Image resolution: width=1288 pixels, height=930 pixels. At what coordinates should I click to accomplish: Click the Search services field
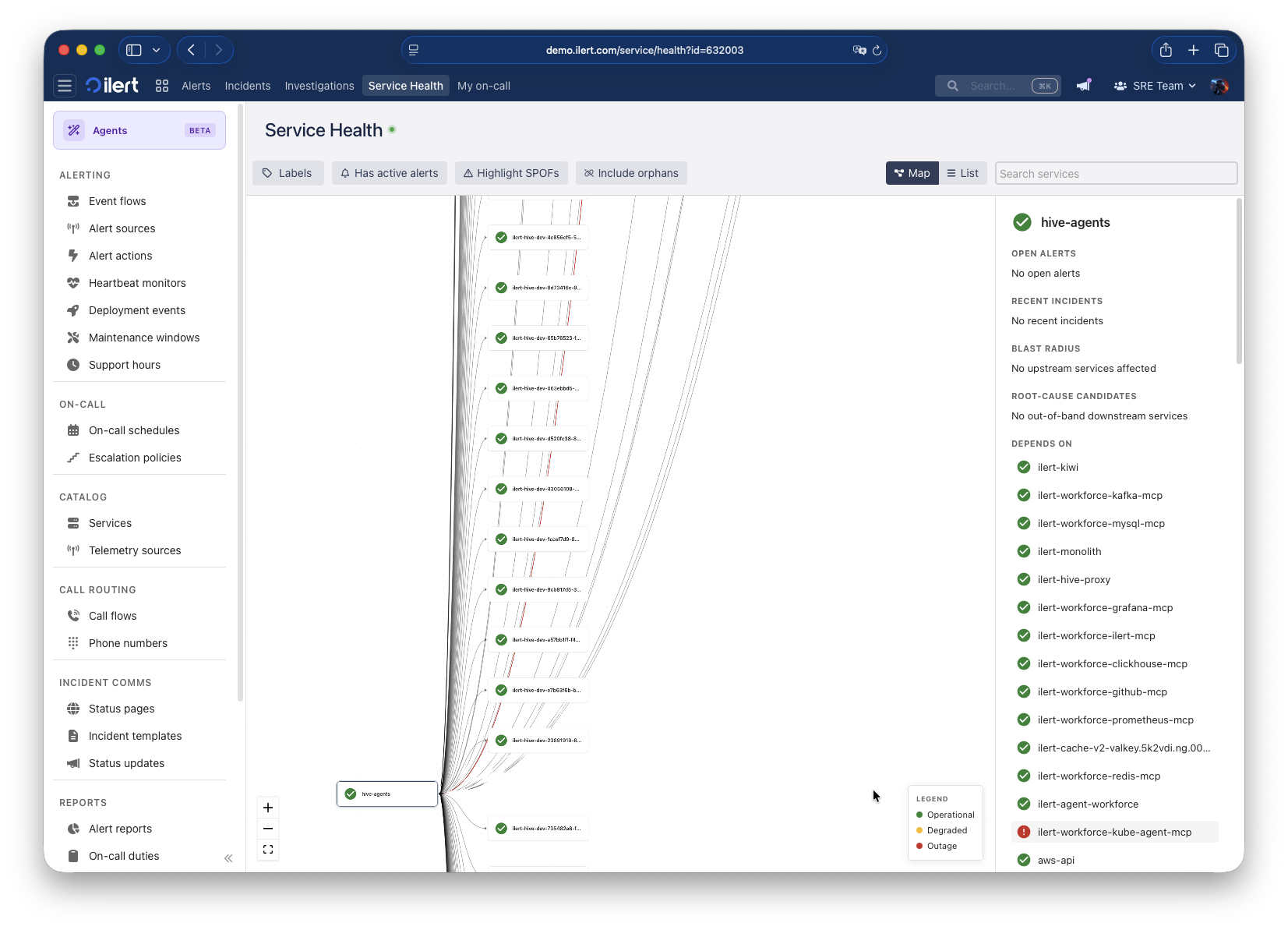(1116, 173)
